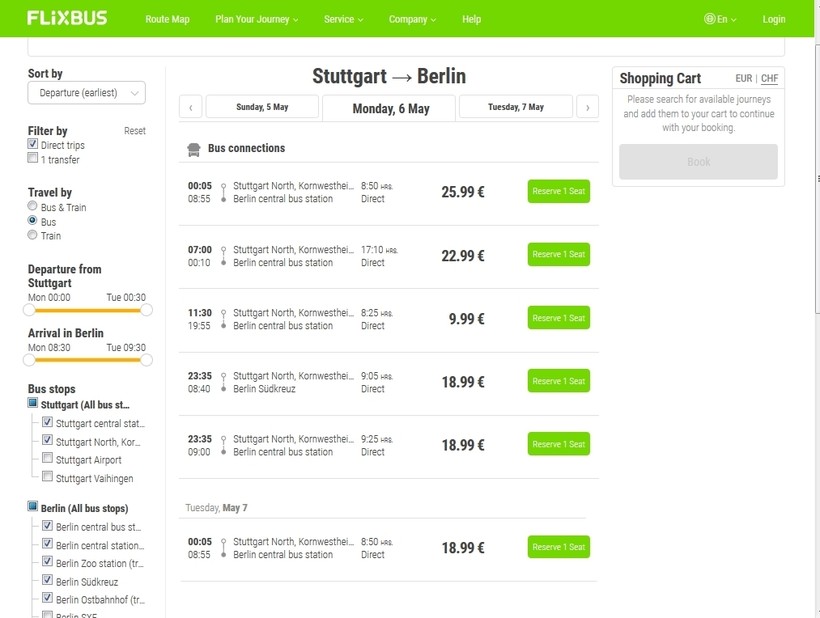Select Bus & Train travel option
This screenshot has height=618, width=820.
pos(33,207)
